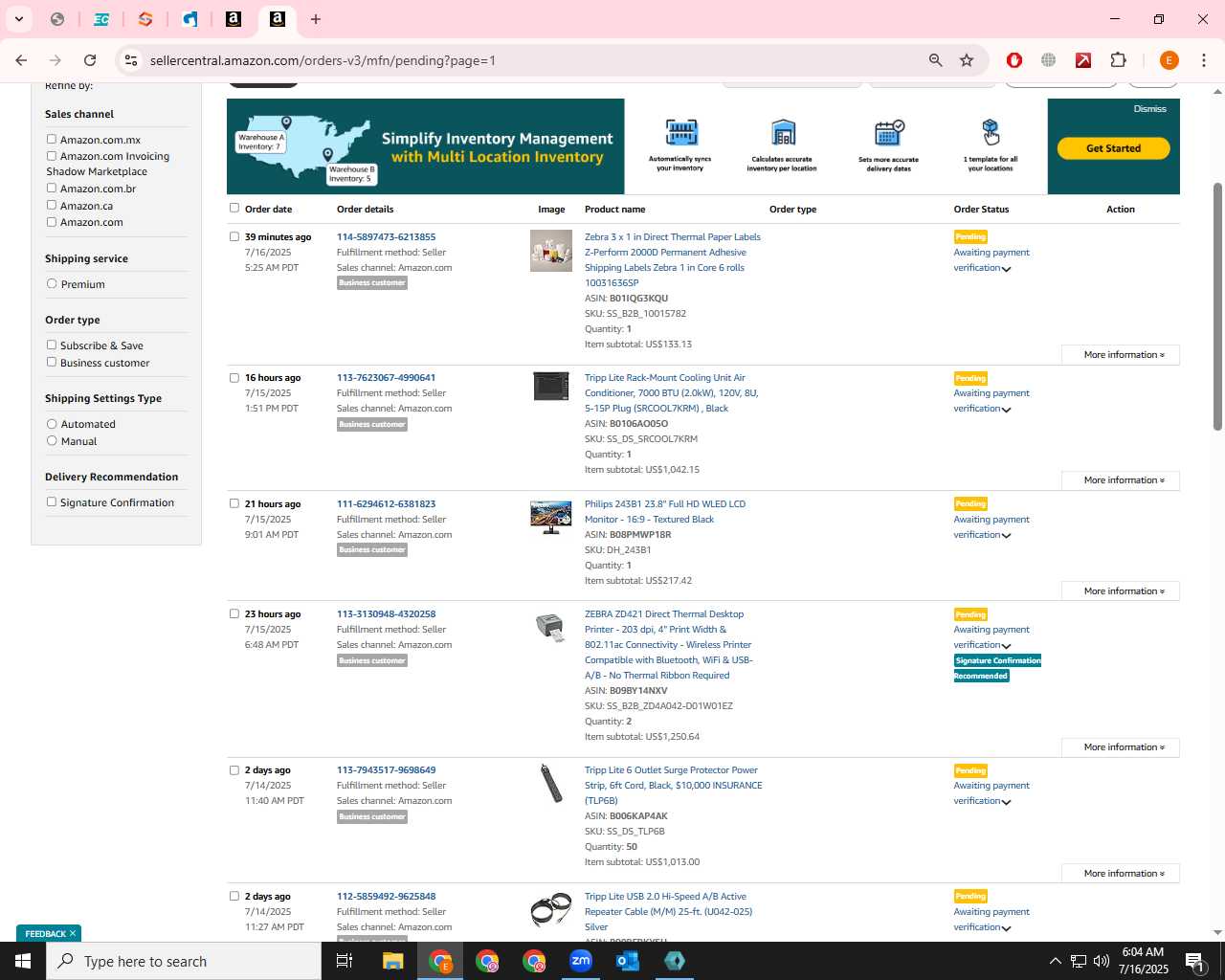Open Zebra Direct Thermal Paper Labels product
1225x980 pixels.
tap(673, 259)
